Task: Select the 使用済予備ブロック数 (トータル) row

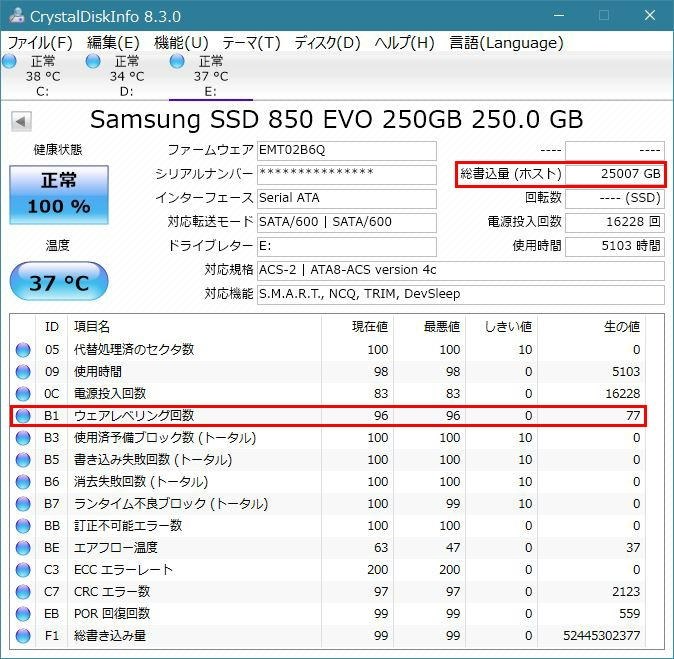Action: click(328, 438)
